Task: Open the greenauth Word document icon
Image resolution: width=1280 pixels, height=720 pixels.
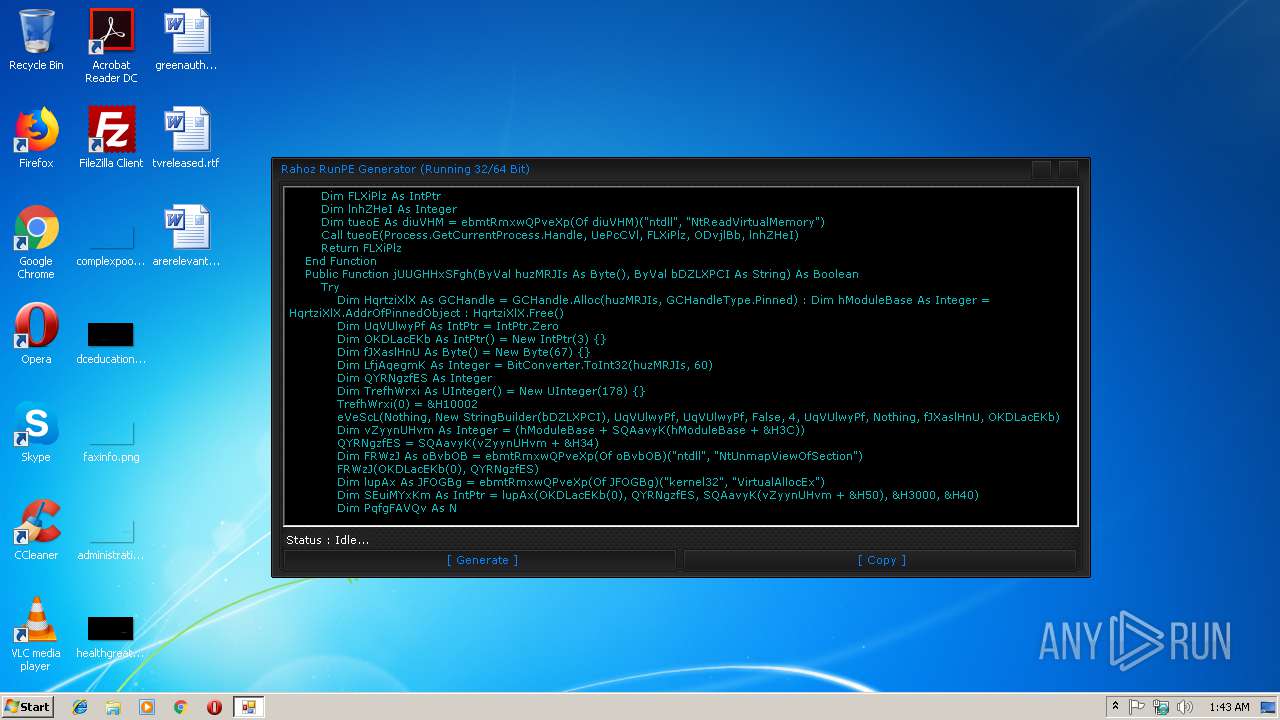Action: click(186, 40)
